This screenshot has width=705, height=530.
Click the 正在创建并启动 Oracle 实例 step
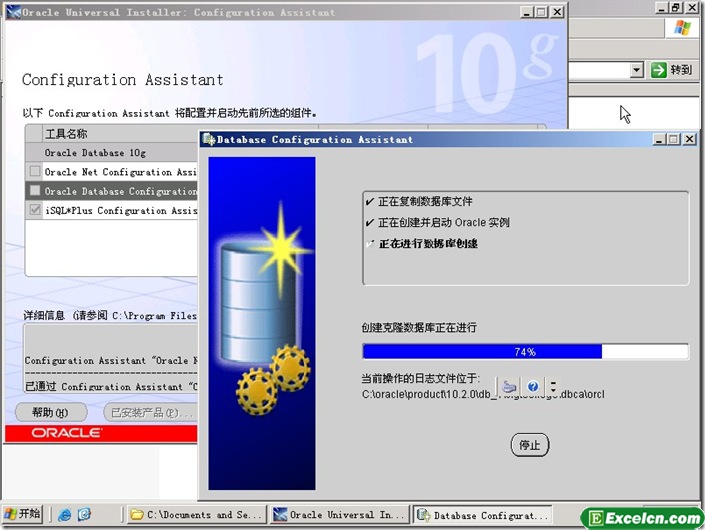click(443, 222)
